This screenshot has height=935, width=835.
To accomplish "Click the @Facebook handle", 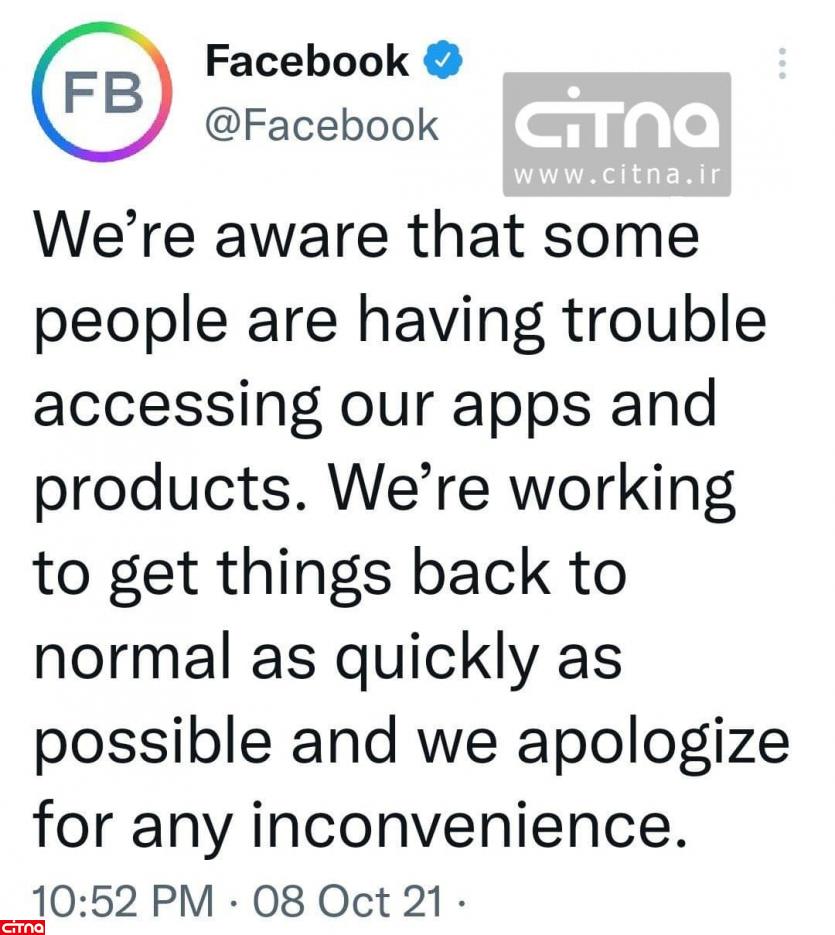I will click(x=321, y=125).
